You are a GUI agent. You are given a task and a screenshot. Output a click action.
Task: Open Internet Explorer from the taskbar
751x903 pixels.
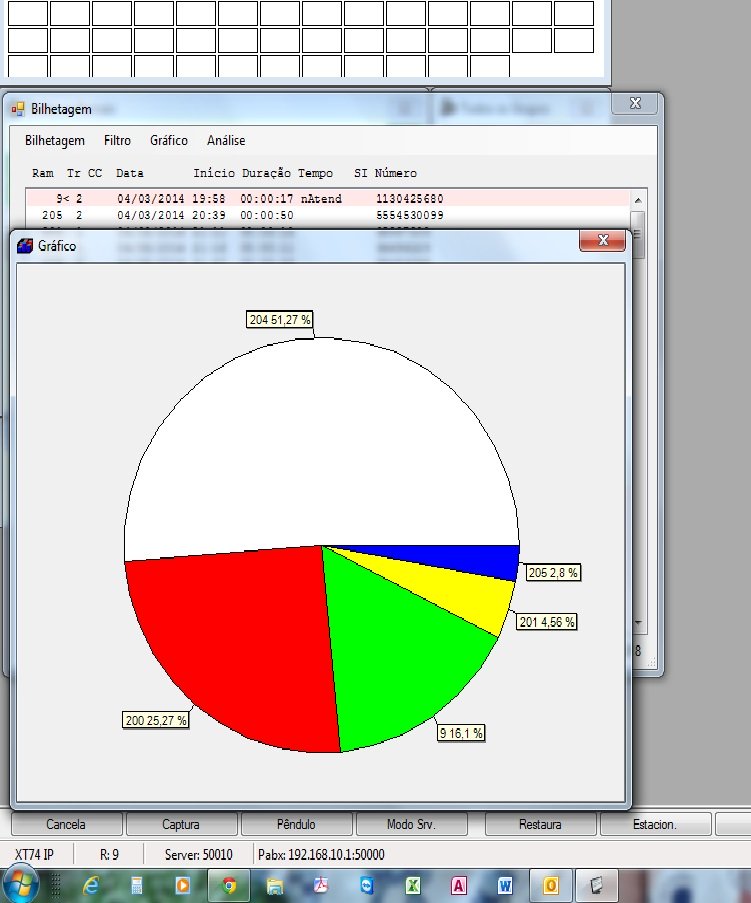(x=91, y=885)
